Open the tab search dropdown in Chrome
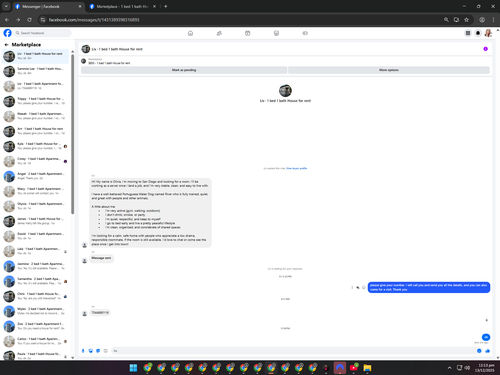 (x=6, y=6)
